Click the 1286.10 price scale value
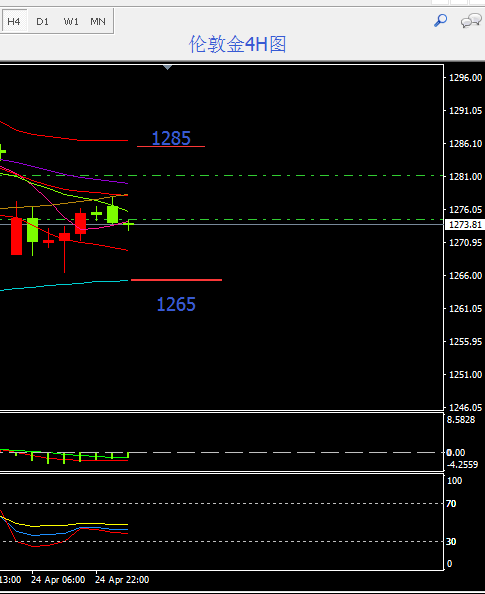 465,144
